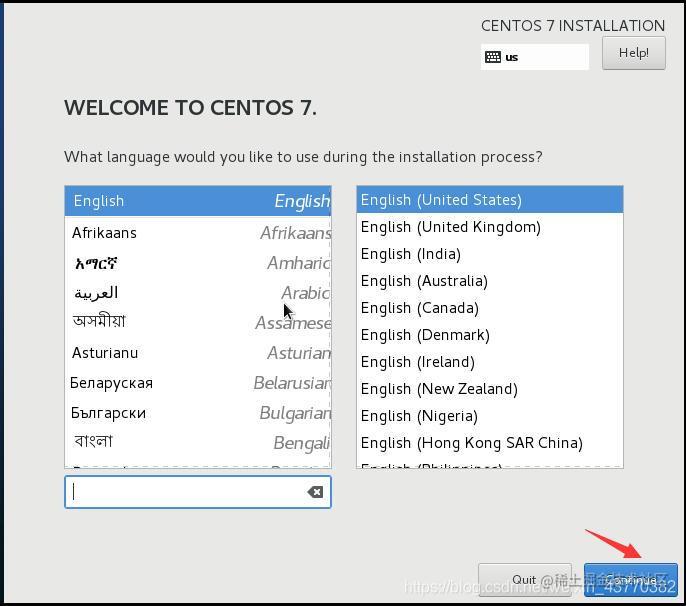
Task: Open the Help! button
Action: (x=634, y=53)
